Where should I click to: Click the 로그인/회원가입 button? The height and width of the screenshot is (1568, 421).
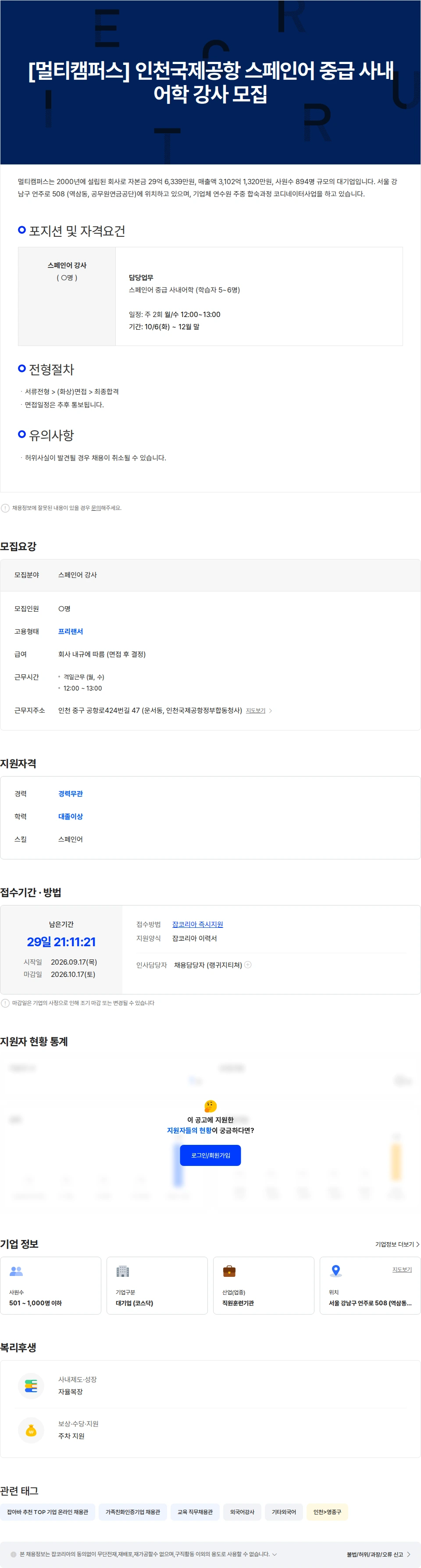210,1155
